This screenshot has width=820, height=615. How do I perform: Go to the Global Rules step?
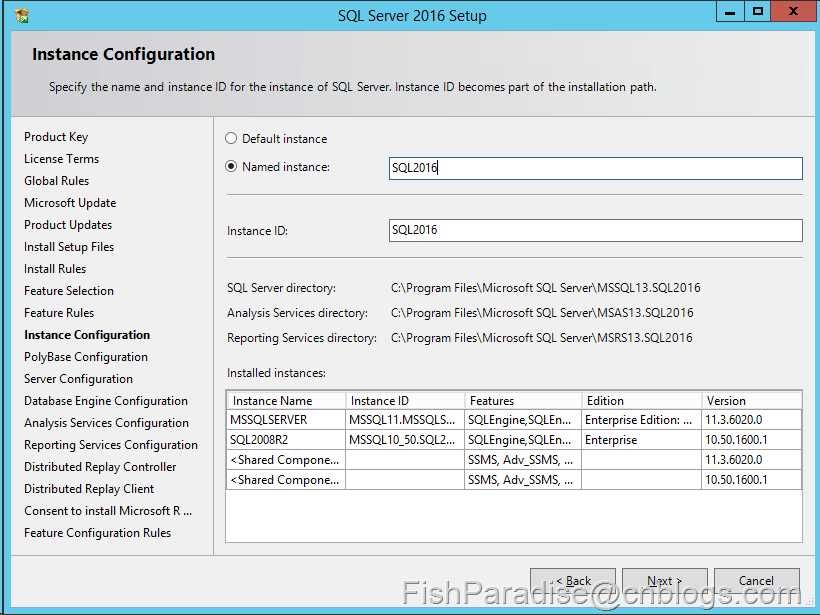coord(56,180)
